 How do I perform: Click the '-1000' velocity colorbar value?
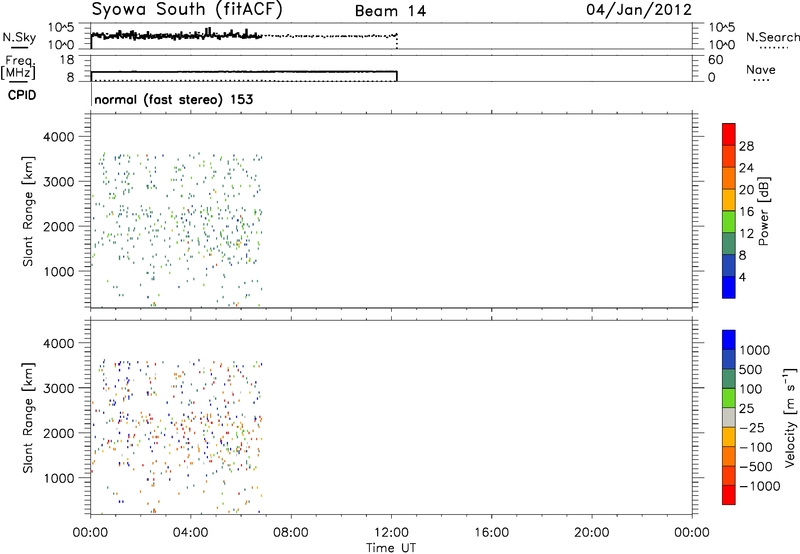coord(759,486)
